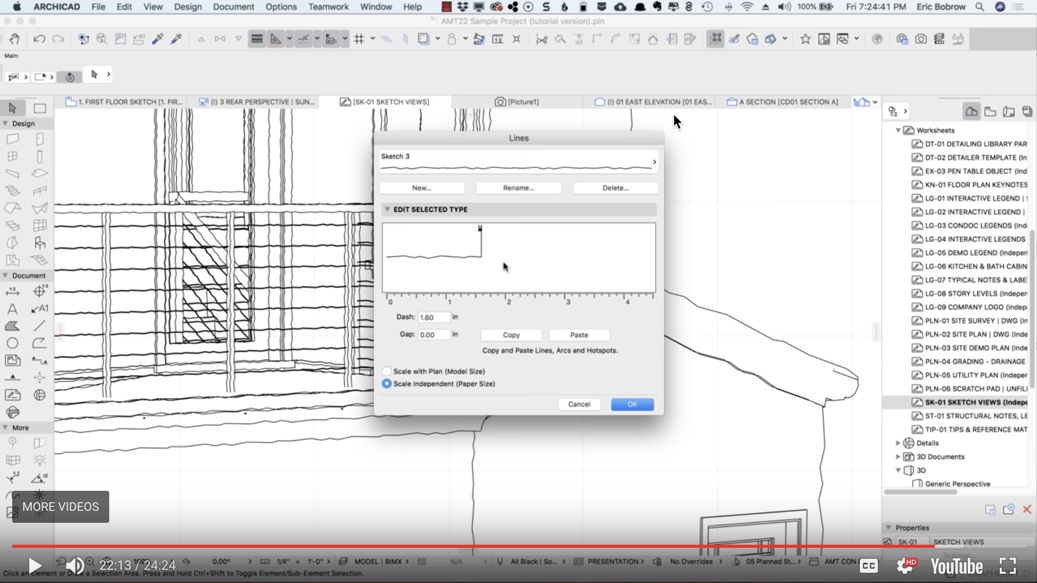Screen dimensions: 1037x583
Task: Expand the 3D Documents item in the Navigator
Action: [x=899, y=456]
